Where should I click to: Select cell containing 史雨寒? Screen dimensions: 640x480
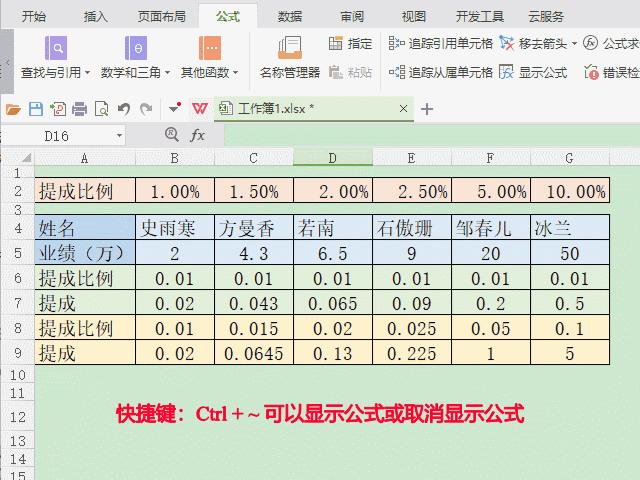[175, 228]
